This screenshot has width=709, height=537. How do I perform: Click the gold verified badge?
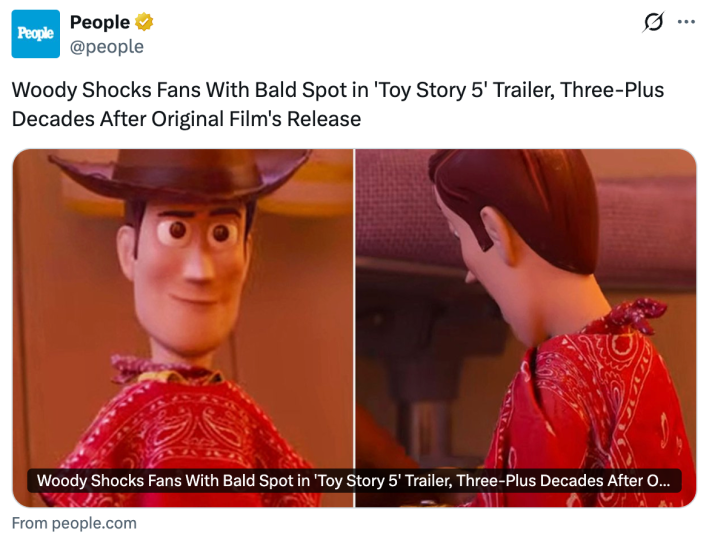point(144,22)
